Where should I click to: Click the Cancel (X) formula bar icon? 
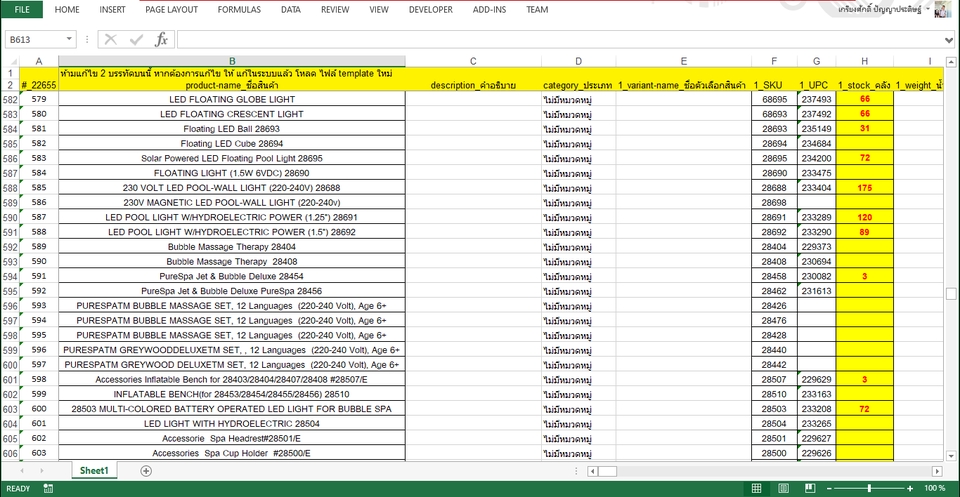click(x=111, y=40)
